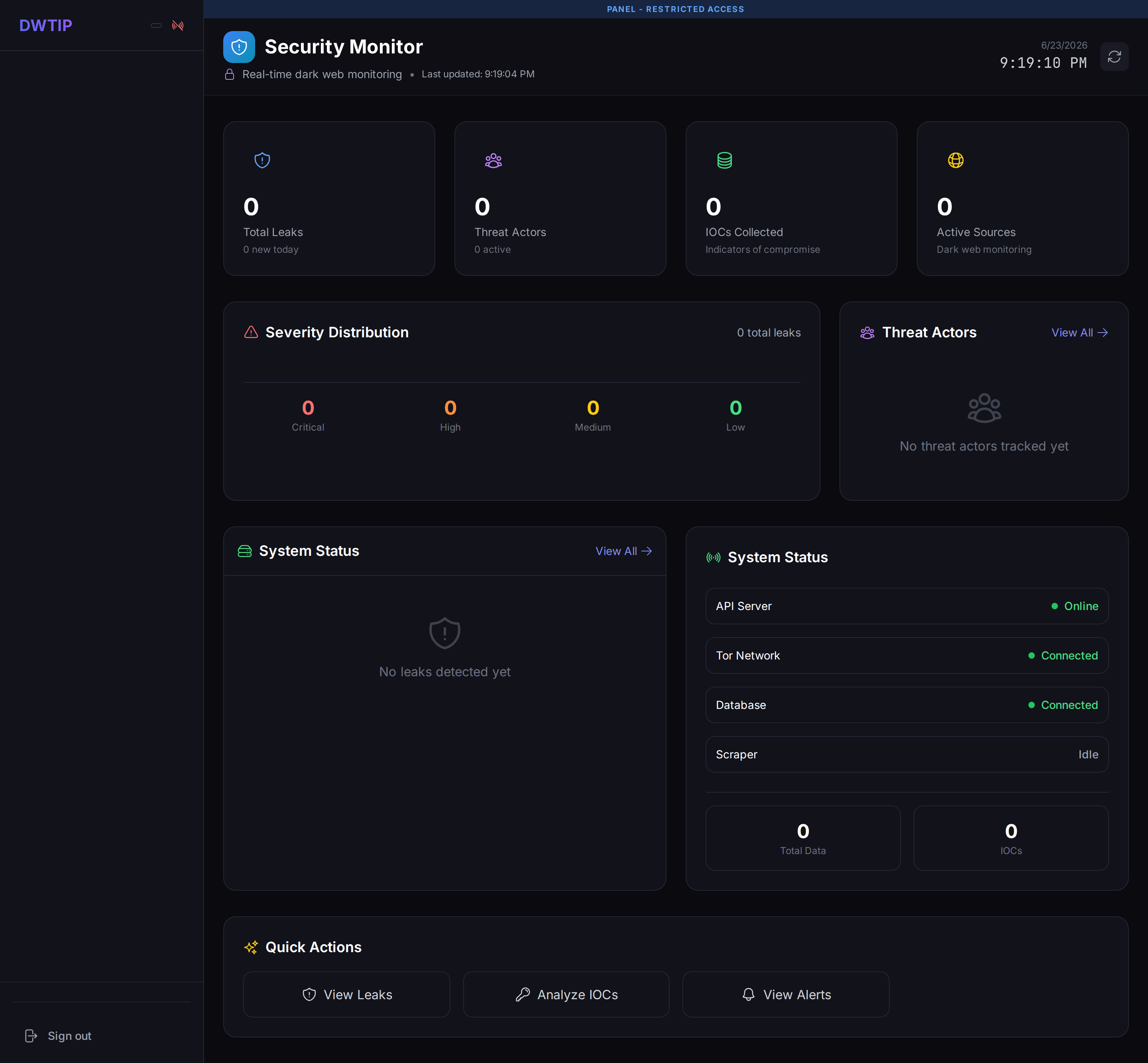The width and height of the screenshot is (1148, 1063).
Task: Click the shield icon above No leaks detected yet
Action: click(x=444, y=633)
